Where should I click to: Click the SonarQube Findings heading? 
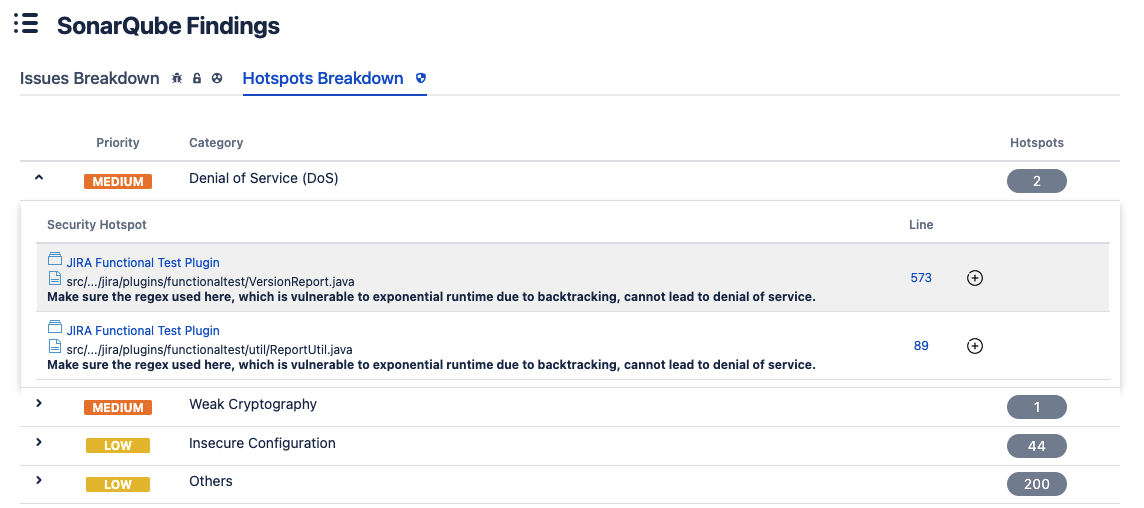tap(169, 26)
